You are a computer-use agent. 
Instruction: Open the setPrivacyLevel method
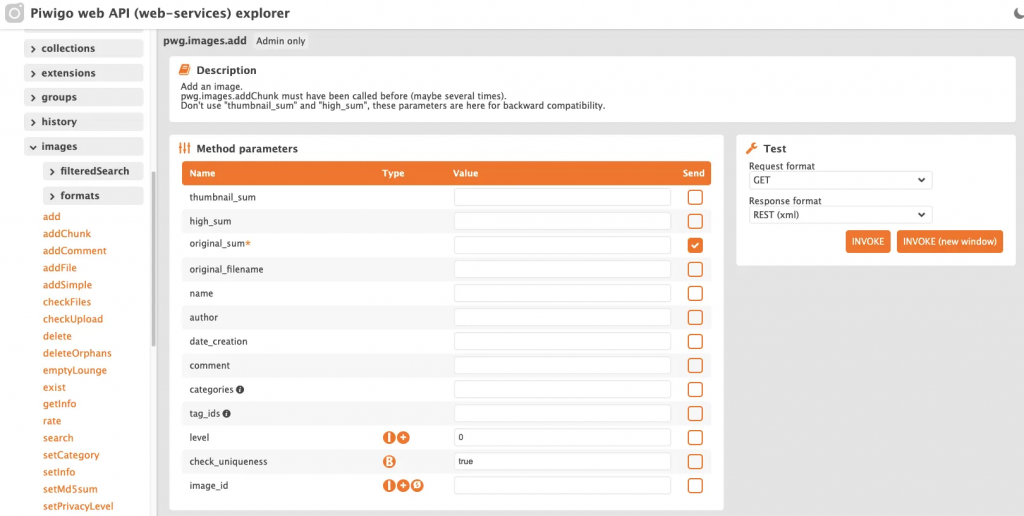click(x=78, y=506)
